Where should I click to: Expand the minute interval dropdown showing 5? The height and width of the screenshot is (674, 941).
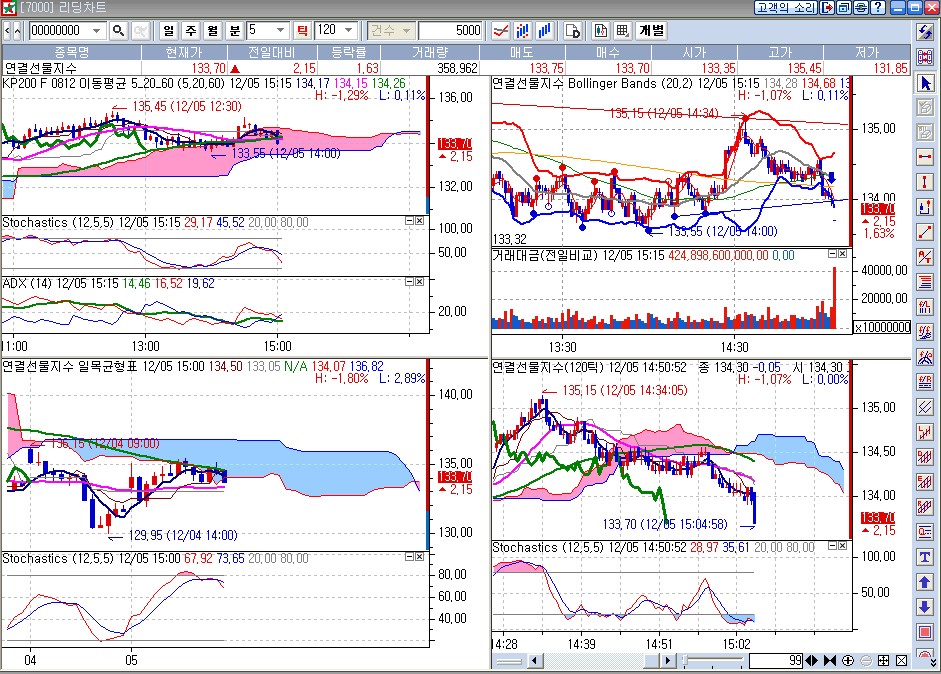(x=280, y=30)
